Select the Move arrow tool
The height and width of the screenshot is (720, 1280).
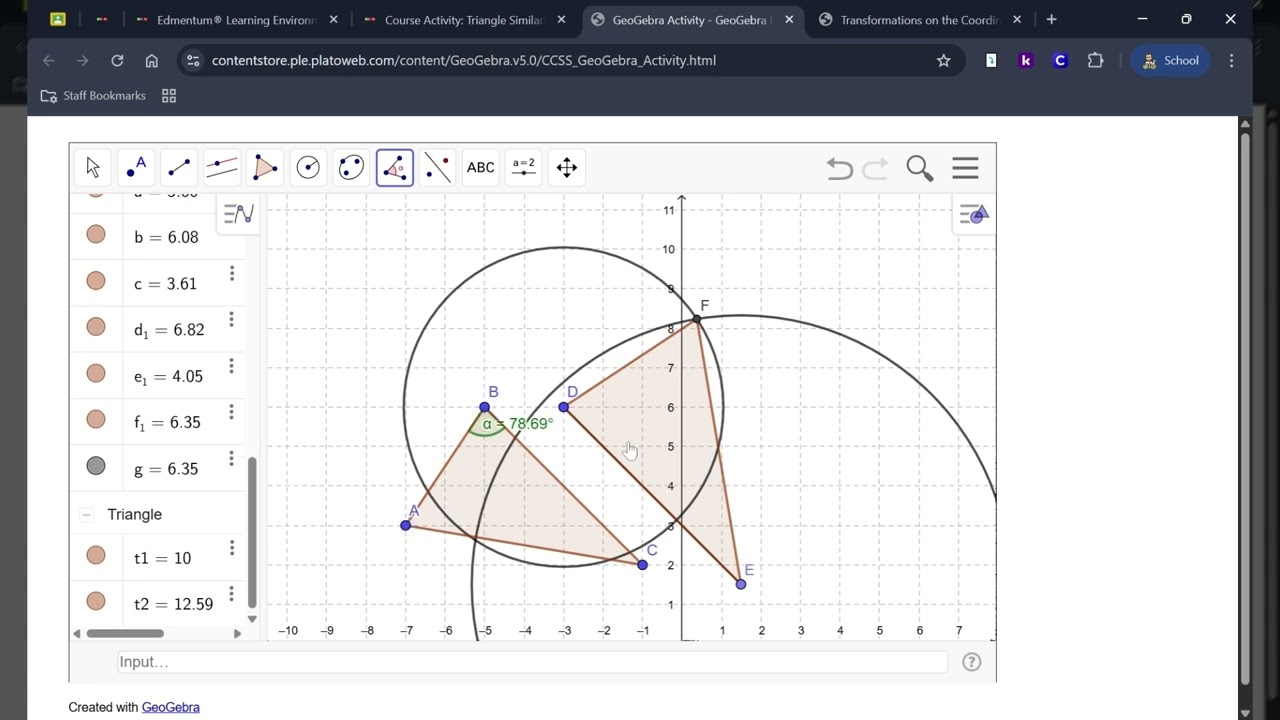coord(93,168)
